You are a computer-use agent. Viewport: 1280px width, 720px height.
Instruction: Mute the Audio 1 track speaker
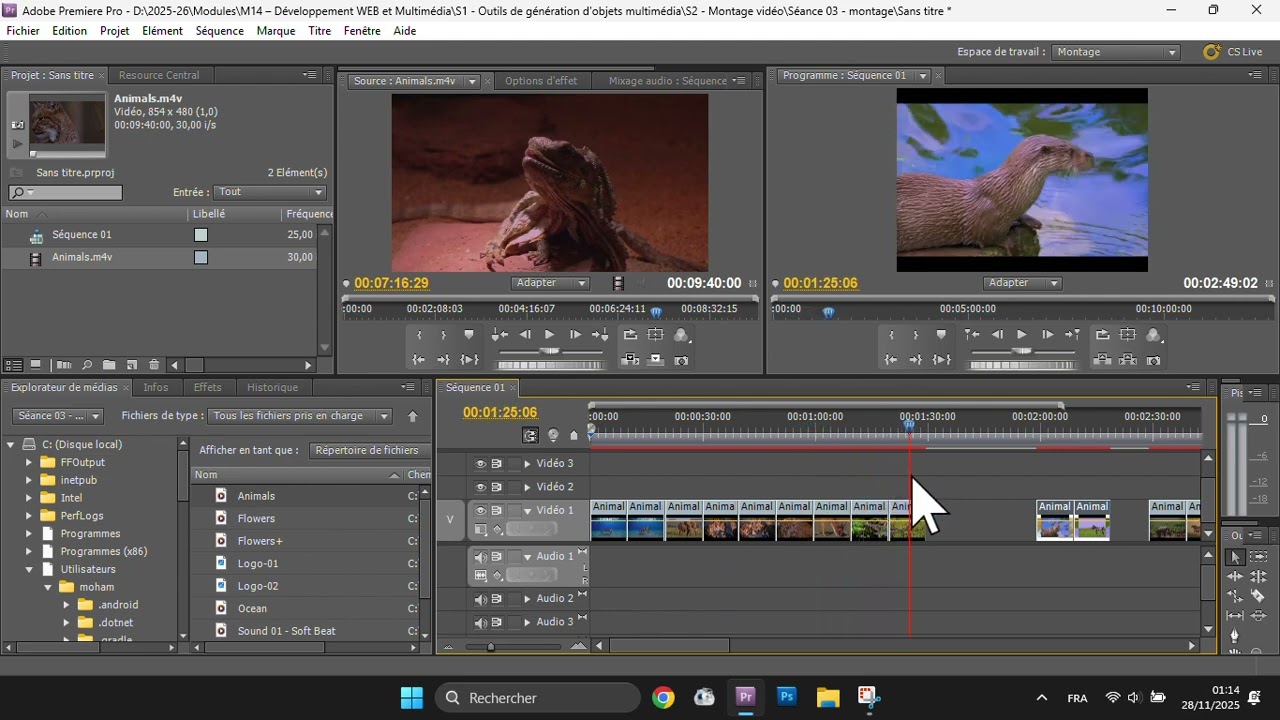pos(481,557)
